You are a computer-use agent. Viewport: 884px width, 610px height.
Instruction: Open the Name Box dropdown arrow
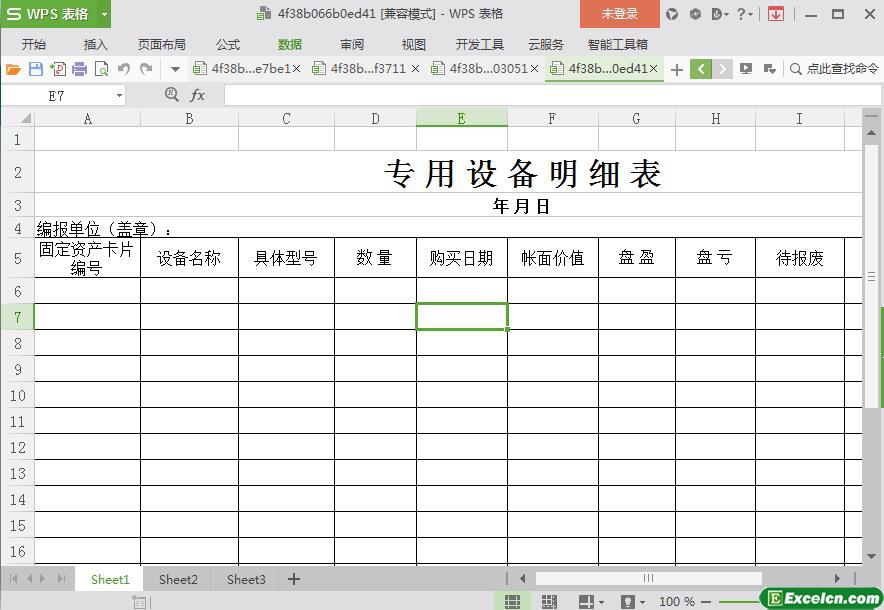coord(119,96)
